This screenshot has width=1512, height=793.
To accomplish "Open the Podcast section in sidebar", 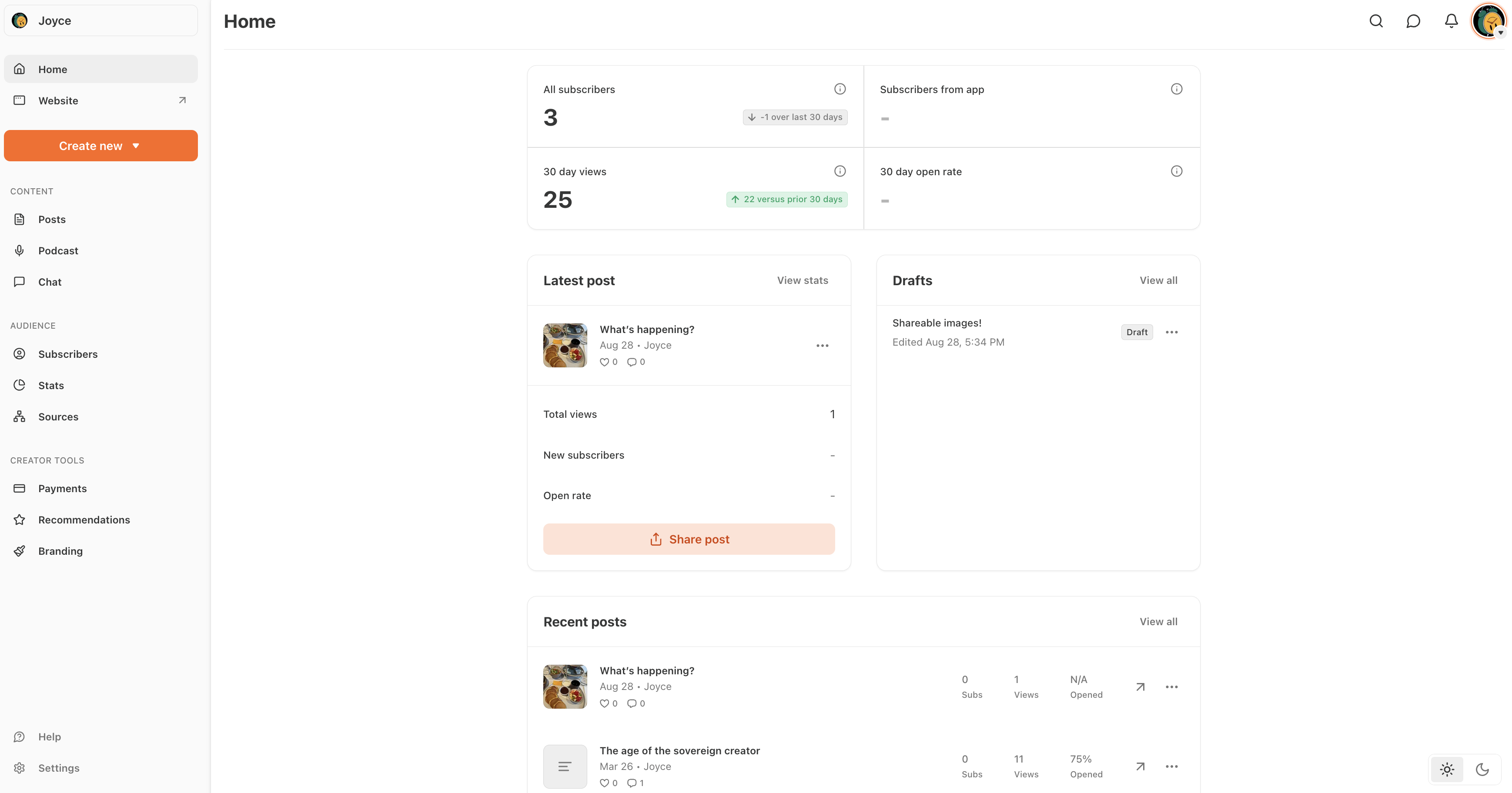I will pyautogui.click(x=58, y=250).
